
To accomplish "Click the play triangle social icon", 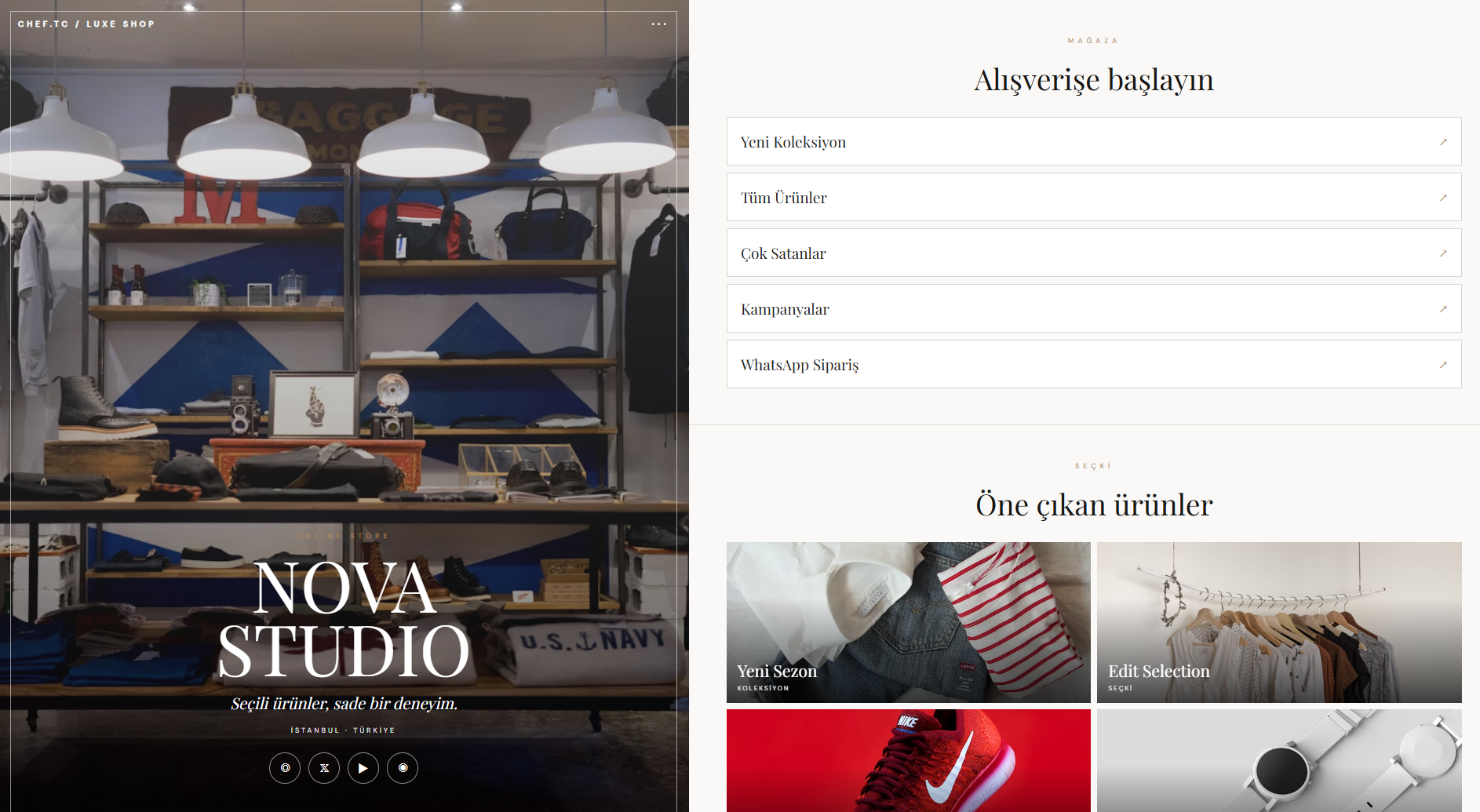I will click(x=363, y=768).
